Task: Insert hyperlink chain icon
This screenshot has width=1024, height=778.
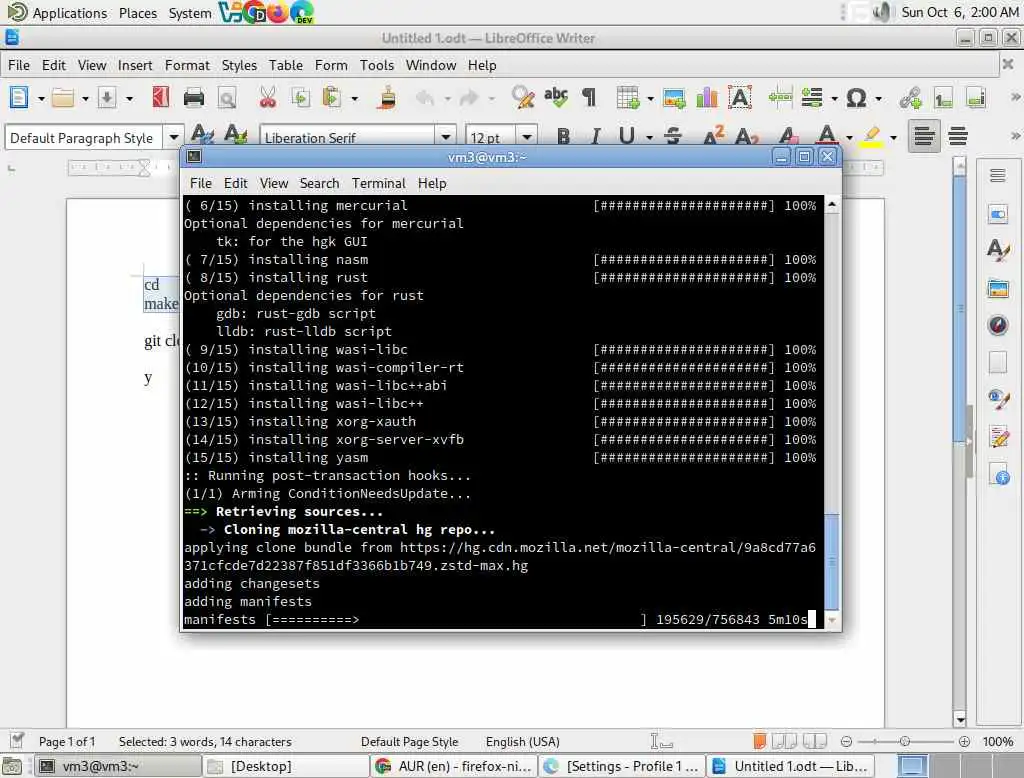Action: (x=910, y=98)
